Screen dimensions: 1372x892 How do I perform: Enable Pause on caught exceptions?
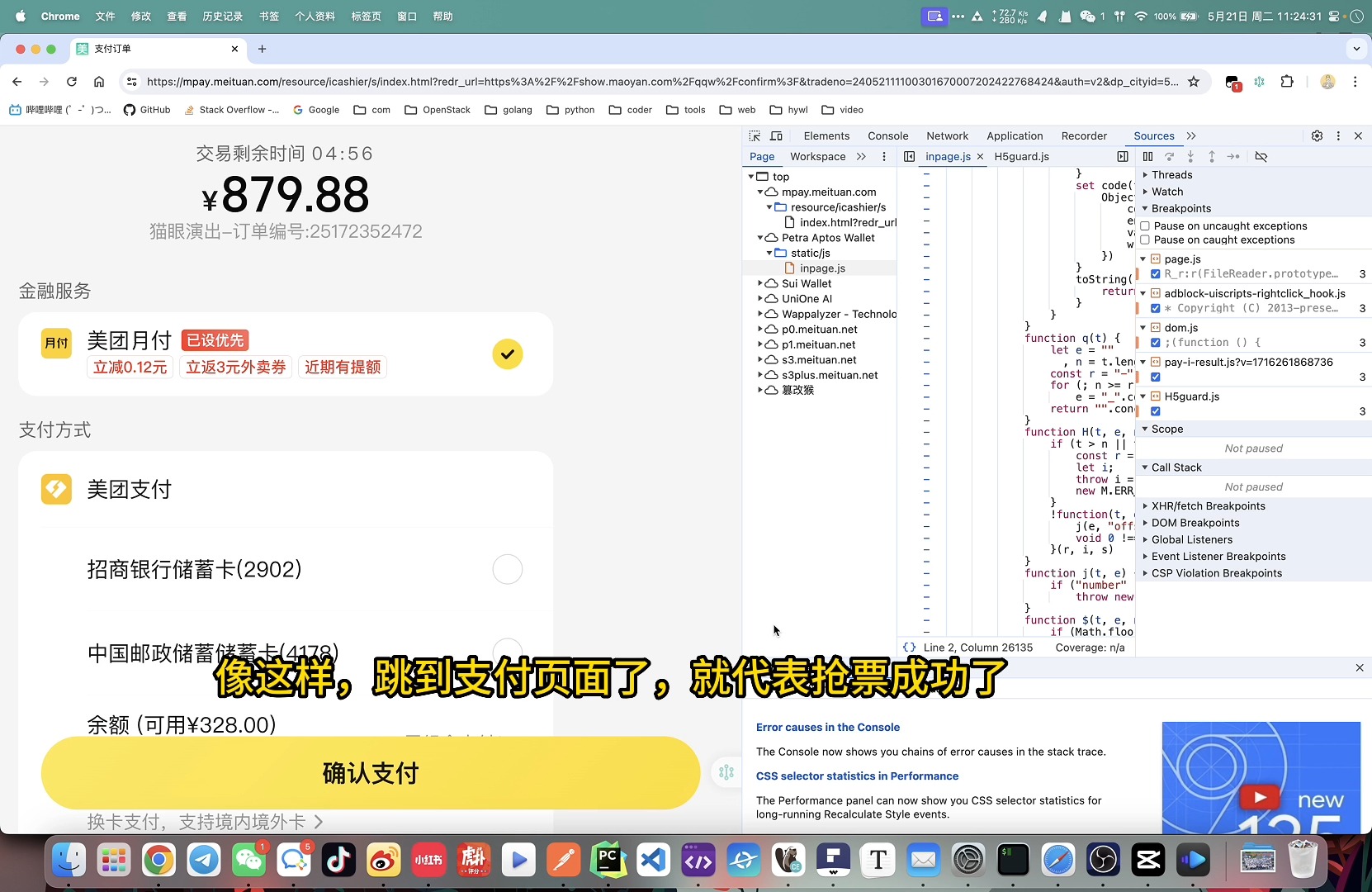[1145, 240]
